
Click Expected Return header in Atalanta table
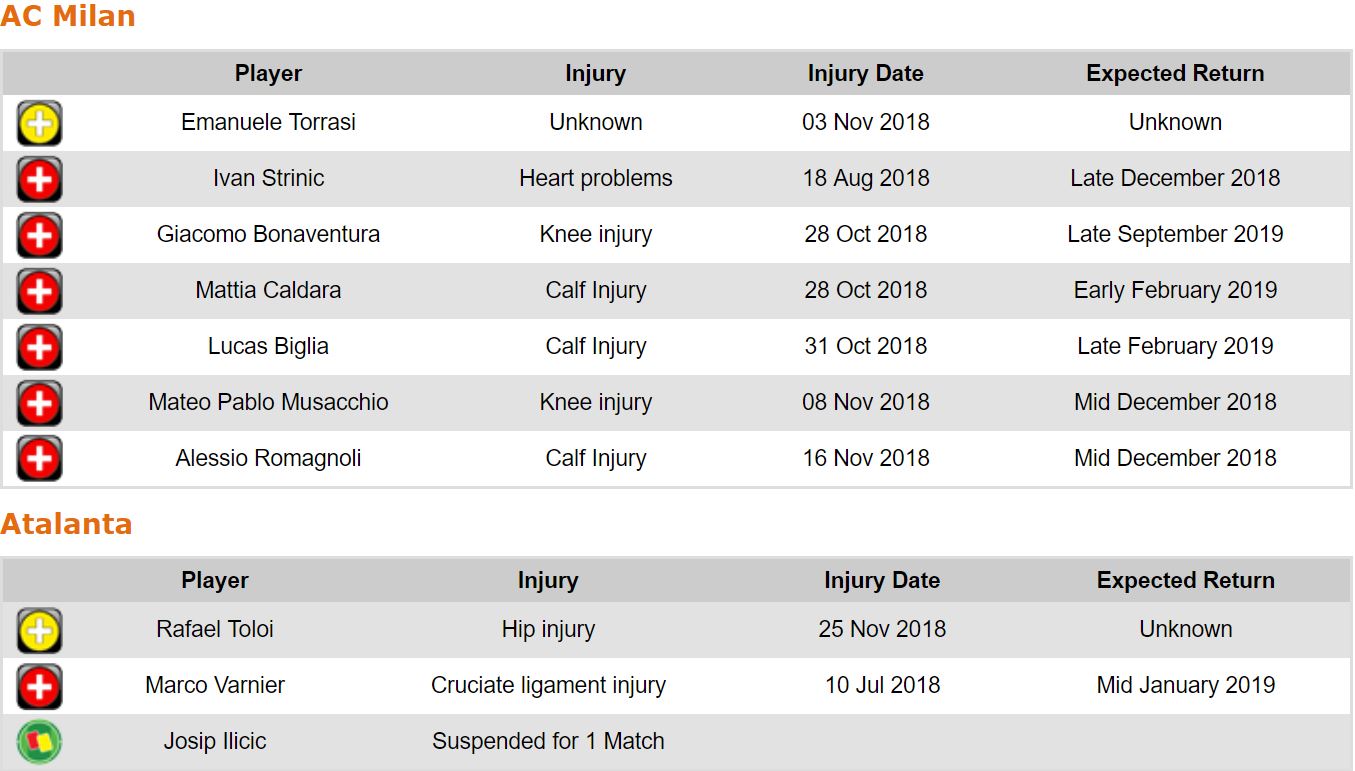coord(1185,581)
